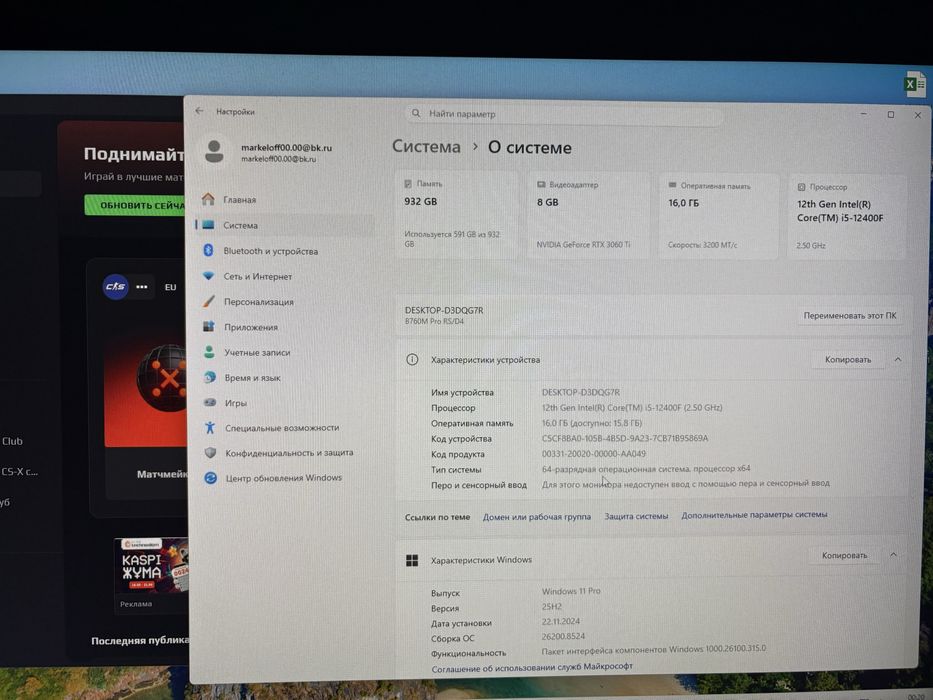Image resolution: width=933 pixels, height=700 pixels.
Task: Copy the Windows specifications
Action: (844, 555)
